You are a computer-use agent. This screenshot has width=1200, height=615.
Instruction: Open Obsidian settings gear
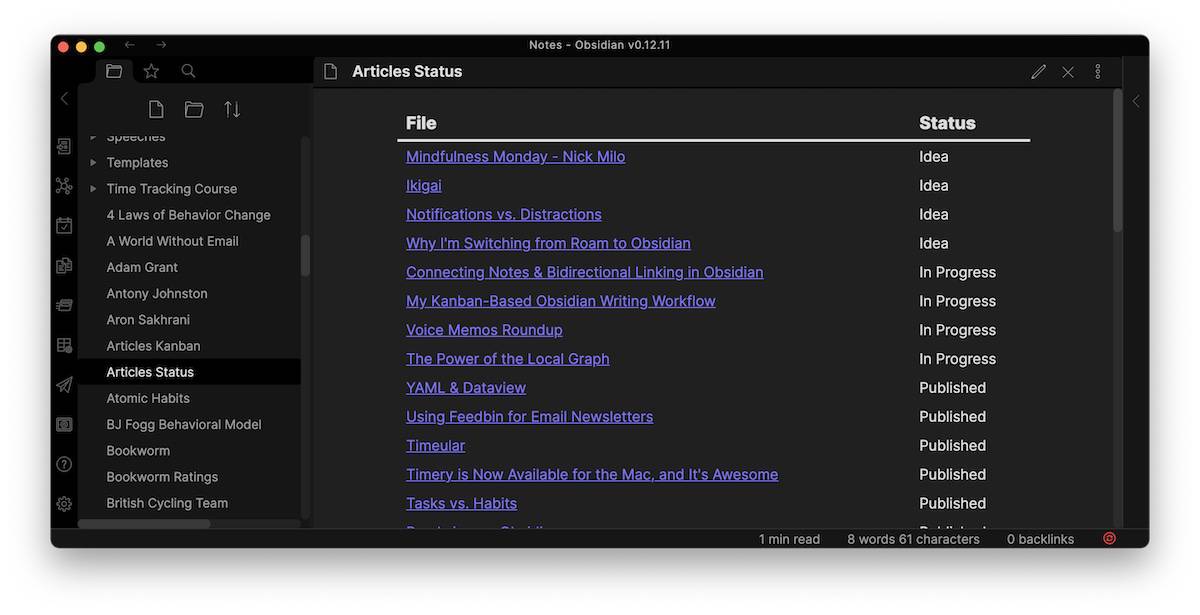[64, 504]
